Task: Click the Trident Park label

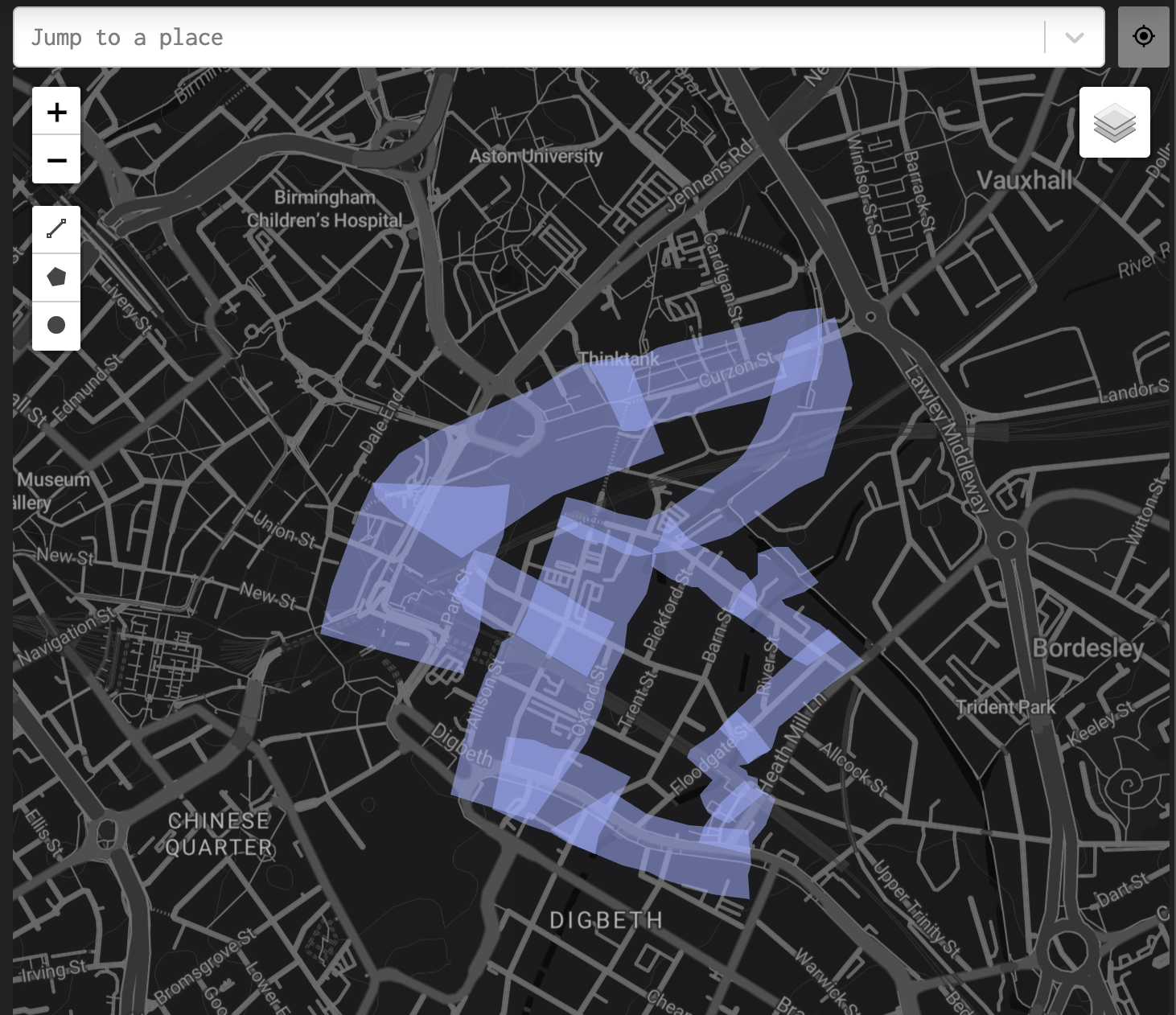Action: 1005,708
